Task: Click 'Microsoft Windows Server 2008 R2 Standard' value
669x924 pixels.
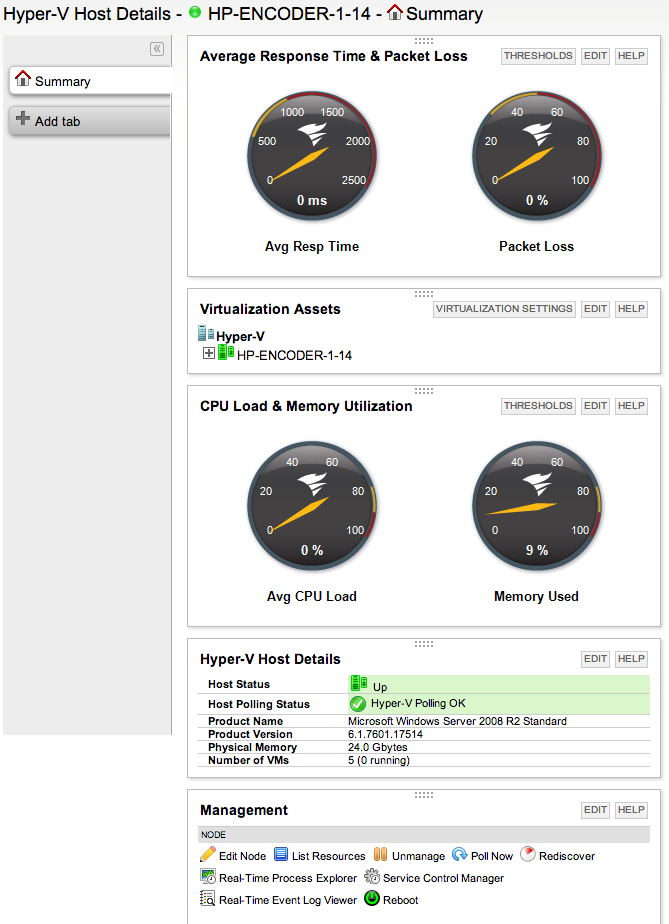Action: [x=457, y=721]
